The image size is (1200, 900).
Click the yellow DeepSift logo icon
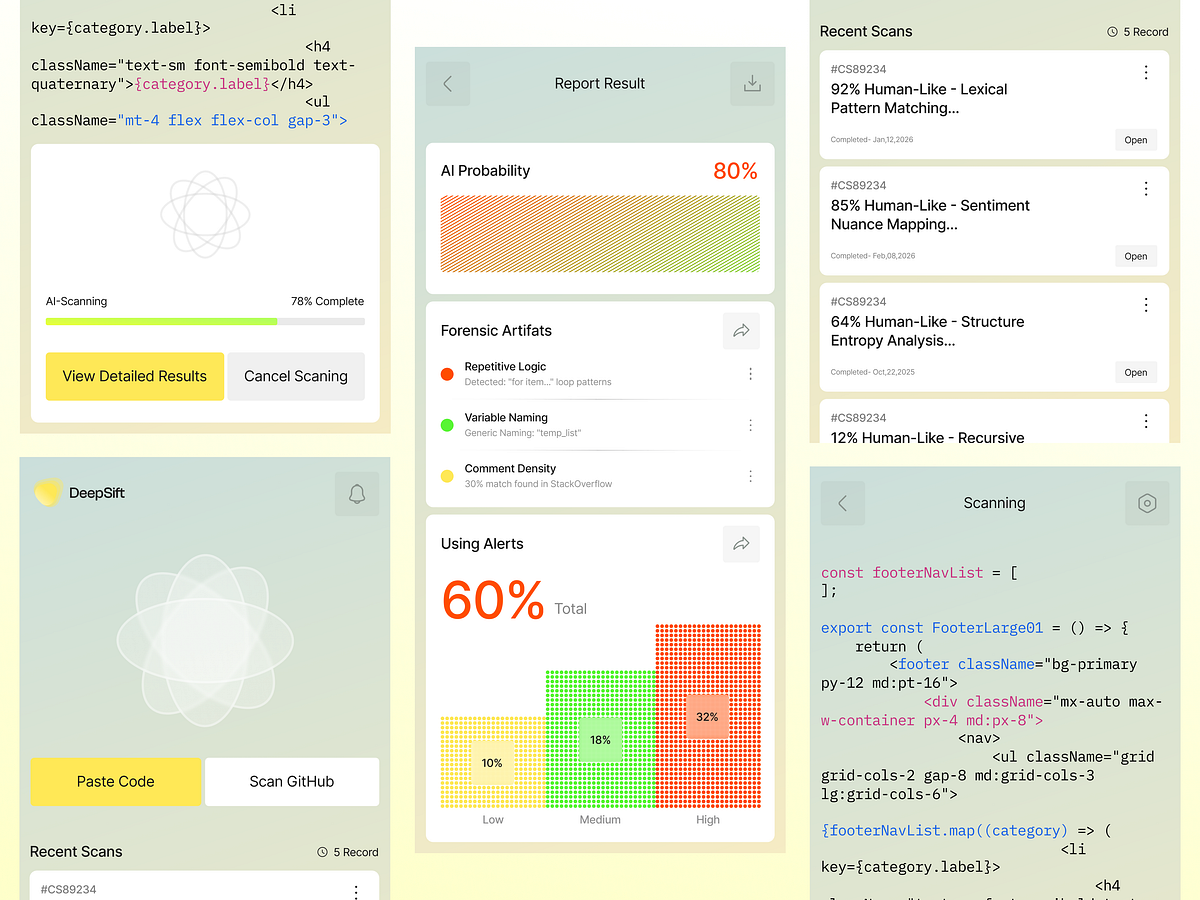[48, 492]
